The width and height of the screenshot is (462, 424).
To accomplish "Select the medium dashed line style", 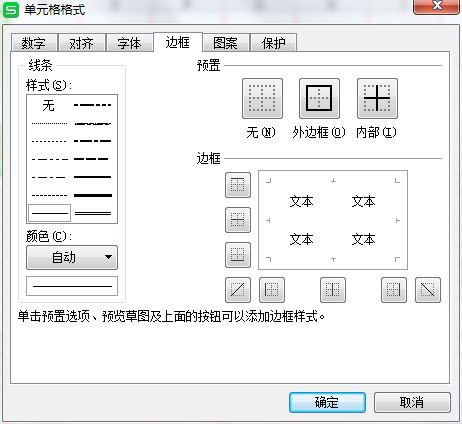I will [91, 159].
